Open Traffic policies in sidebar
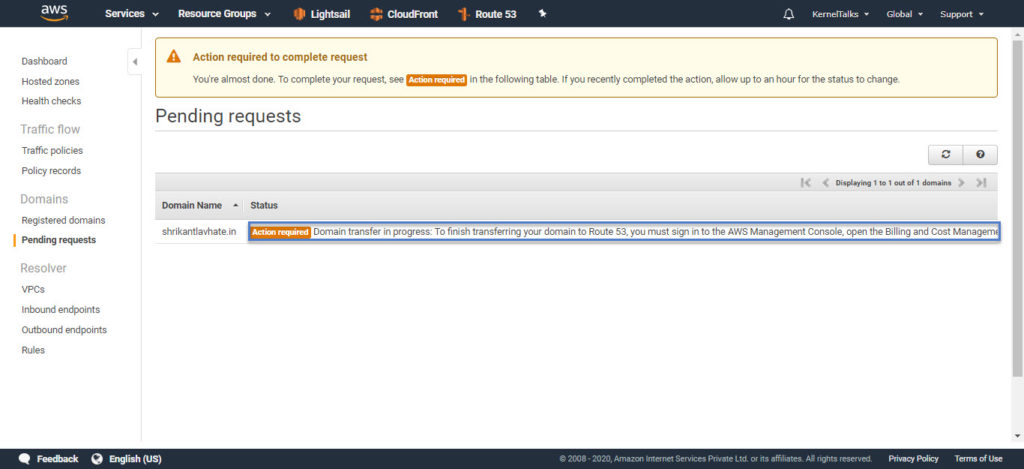This screenshot has width=1024, height=469. click(52, 150)
